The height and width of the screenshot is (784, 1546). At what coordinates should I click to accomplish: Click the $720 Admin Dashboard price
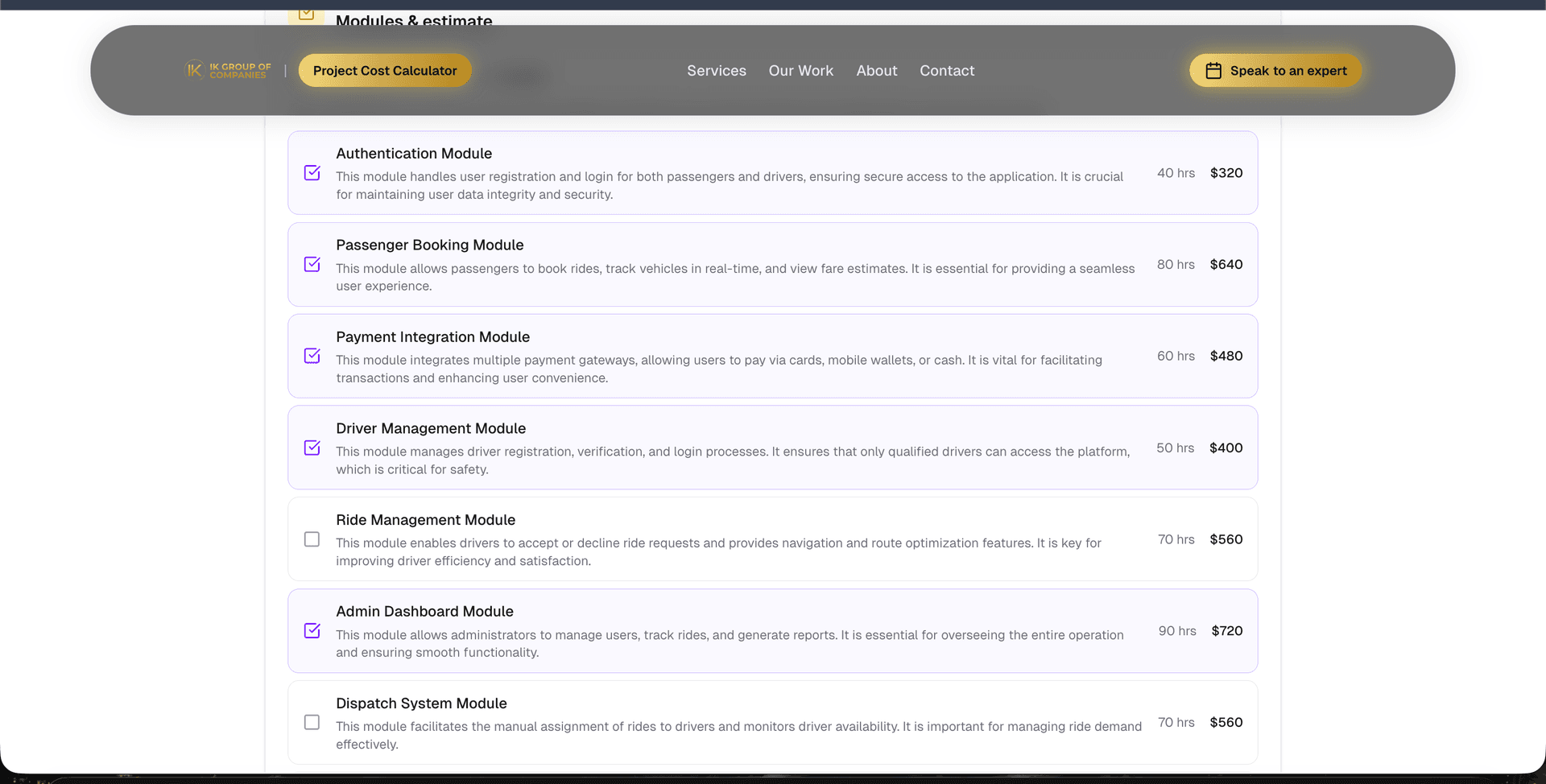[1227, 631]
